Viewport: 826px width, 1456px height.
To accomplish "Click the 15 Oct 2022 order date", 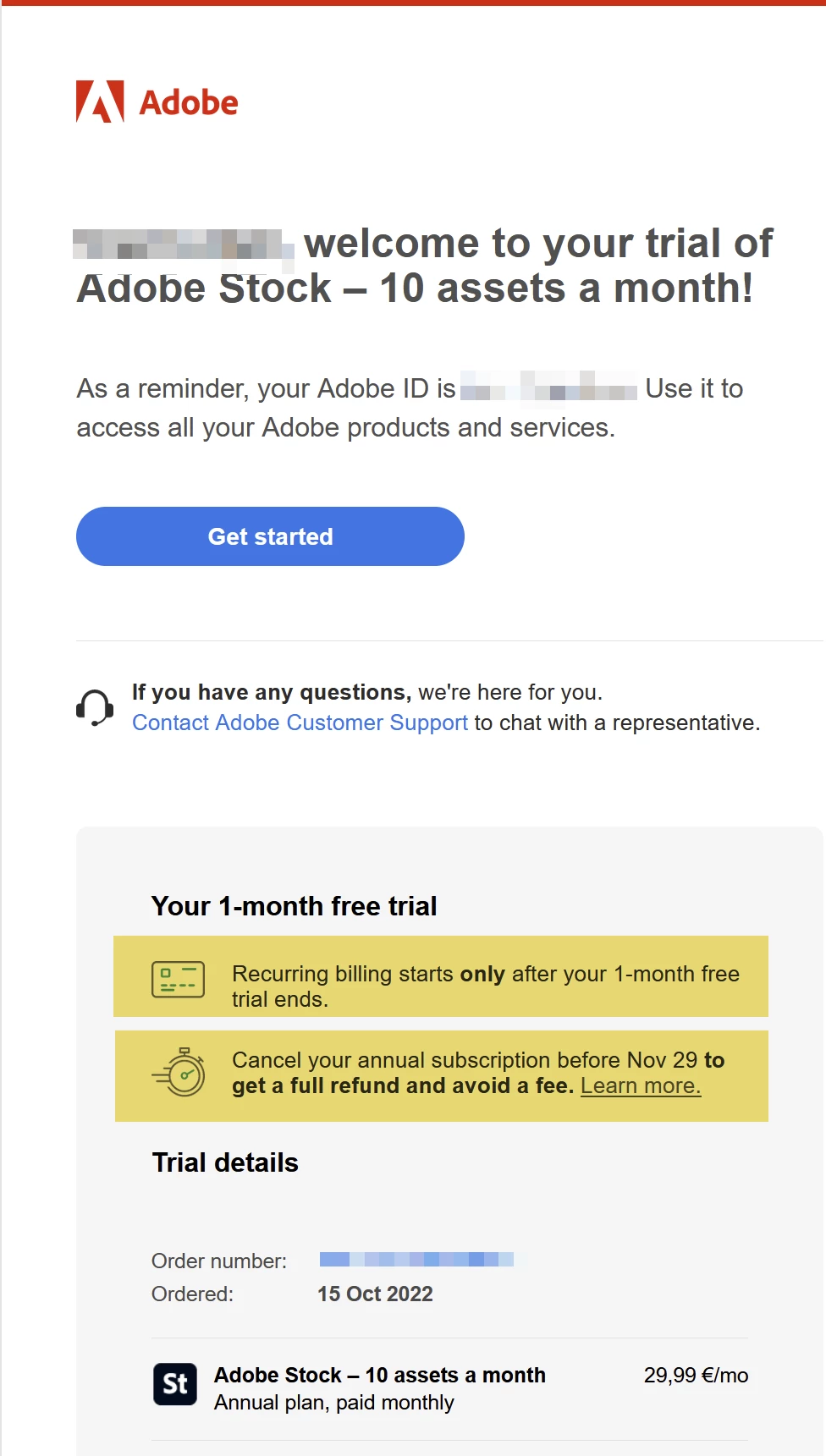I will pyautogui.click(x=375, y=1294).
